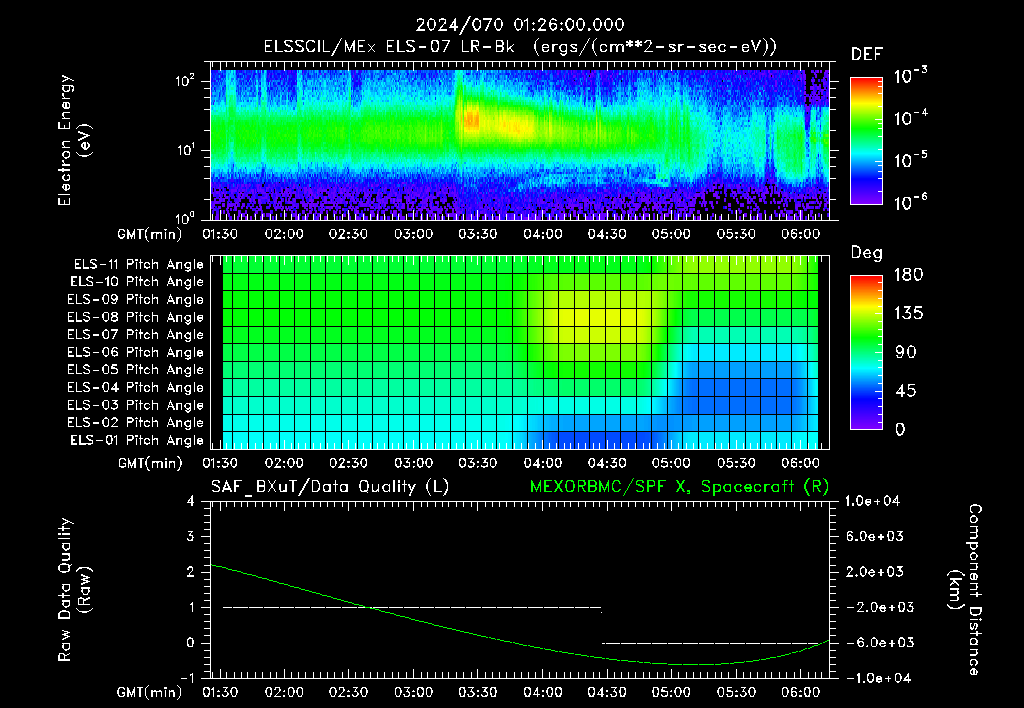Click the ELS-04 Pitch Angle label

pos(135,387)
